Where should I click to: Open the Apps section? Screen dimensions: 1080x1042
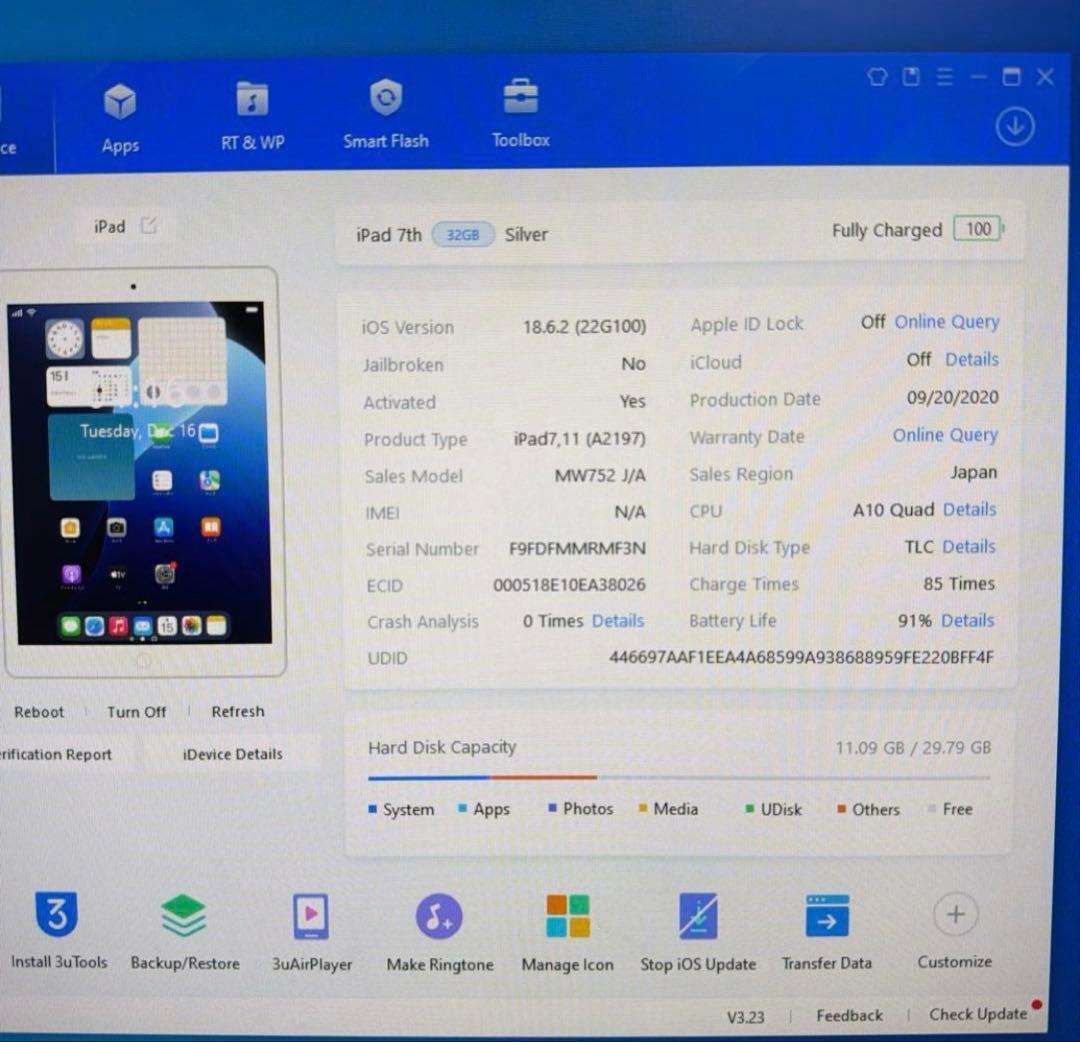pyautogui.click(x=120, y=115)
